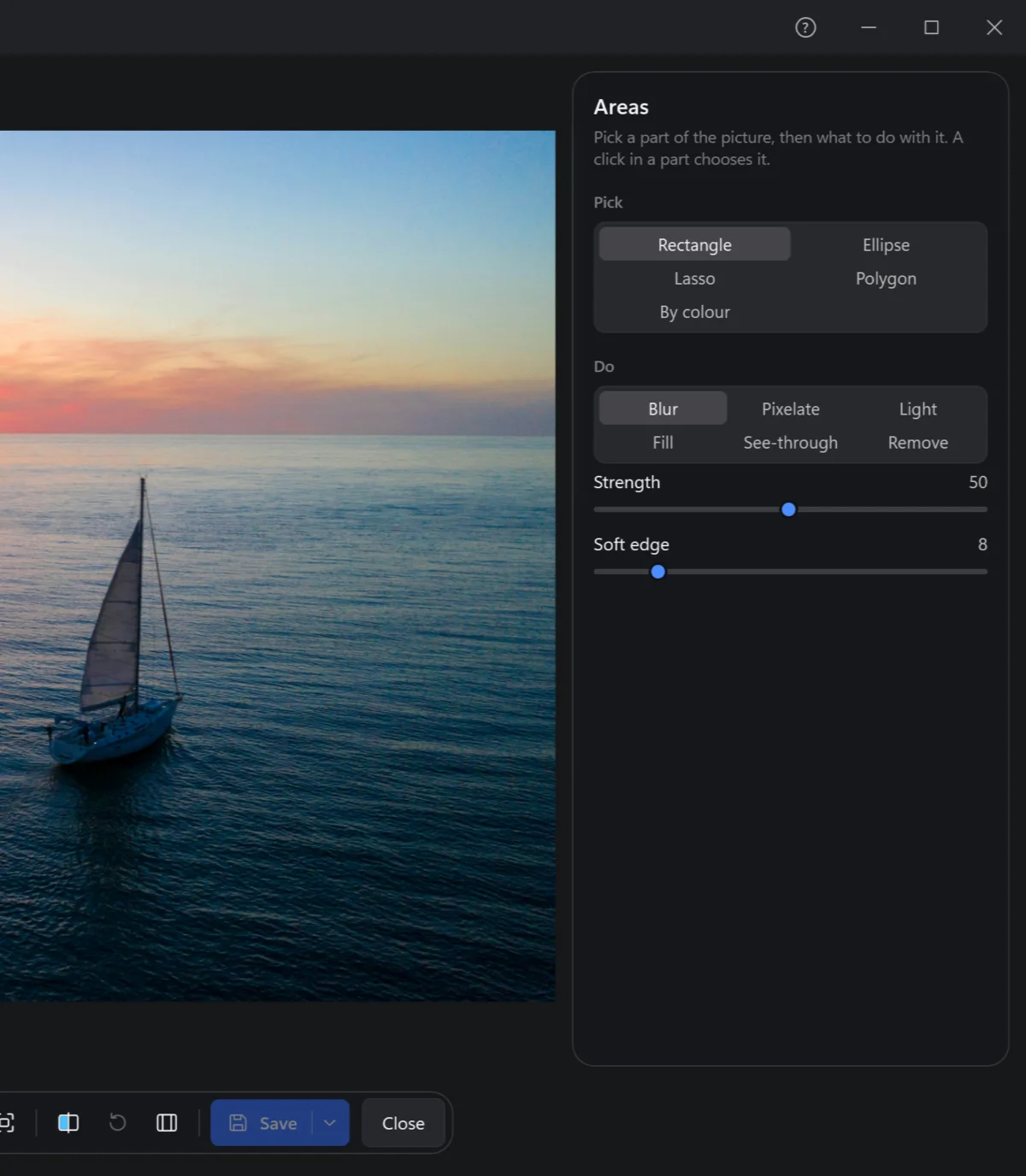Viewport: 1026px width, 1176px height.
Task: Click the fit-to-screen icon in bottom toolbar
Action: (7, 1122)
